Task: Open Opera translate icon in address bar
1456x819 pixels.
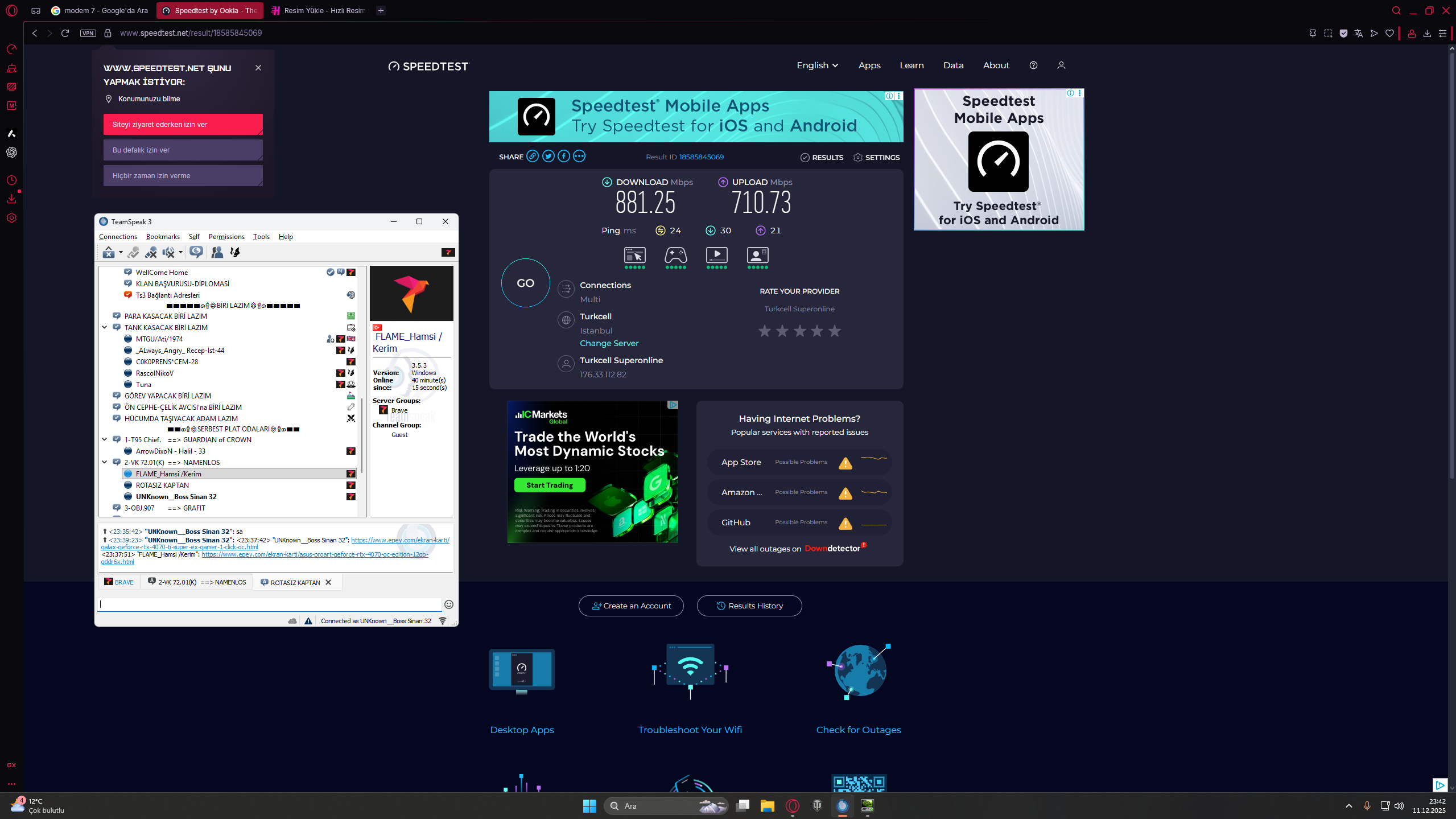Action: pos(1359,33)
